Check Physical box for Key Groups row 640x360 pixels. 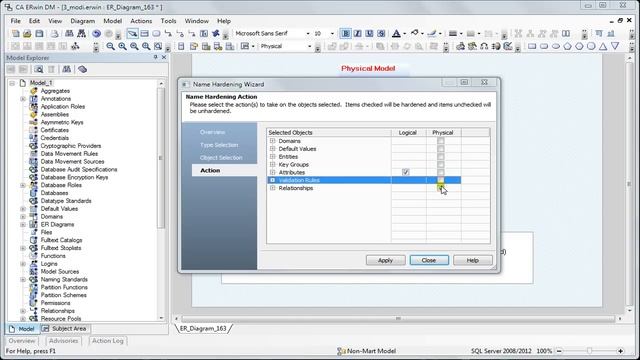coord(440,164)
